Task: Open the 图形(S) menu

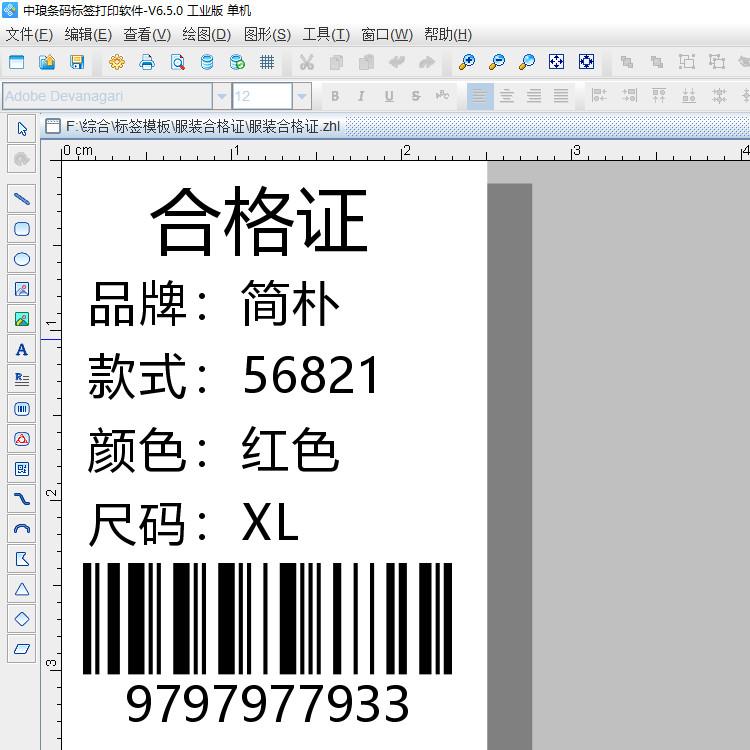Action: point(267,34)
